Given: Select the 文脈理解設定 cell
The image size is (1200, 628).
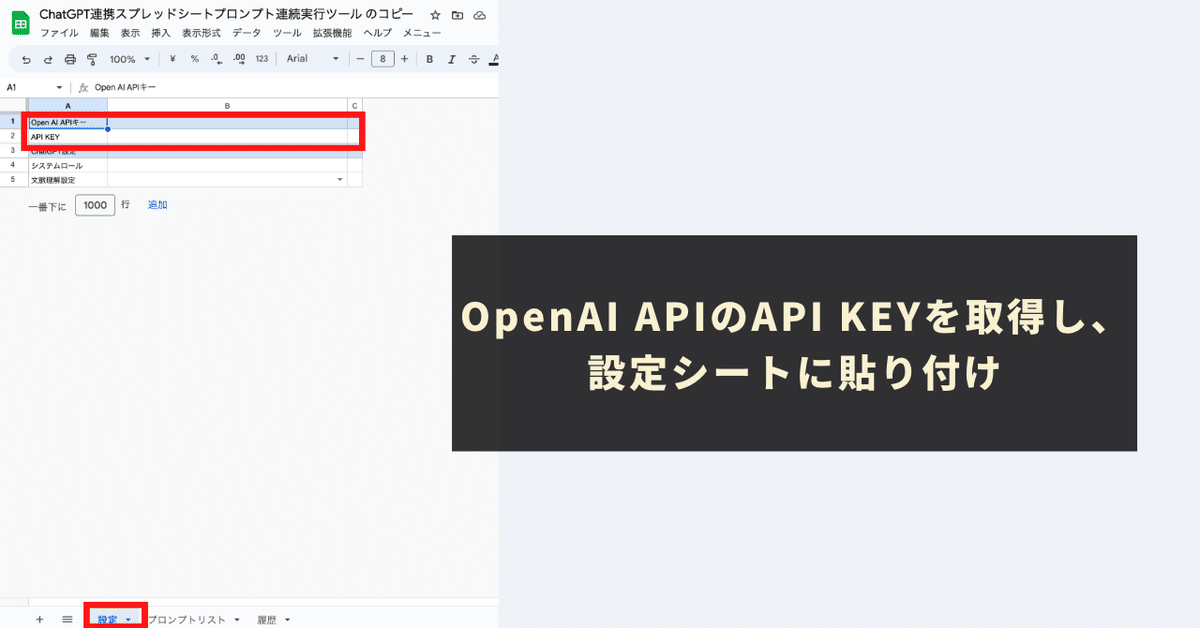Looking at the screenshot, I should click(x=67, y=180).
